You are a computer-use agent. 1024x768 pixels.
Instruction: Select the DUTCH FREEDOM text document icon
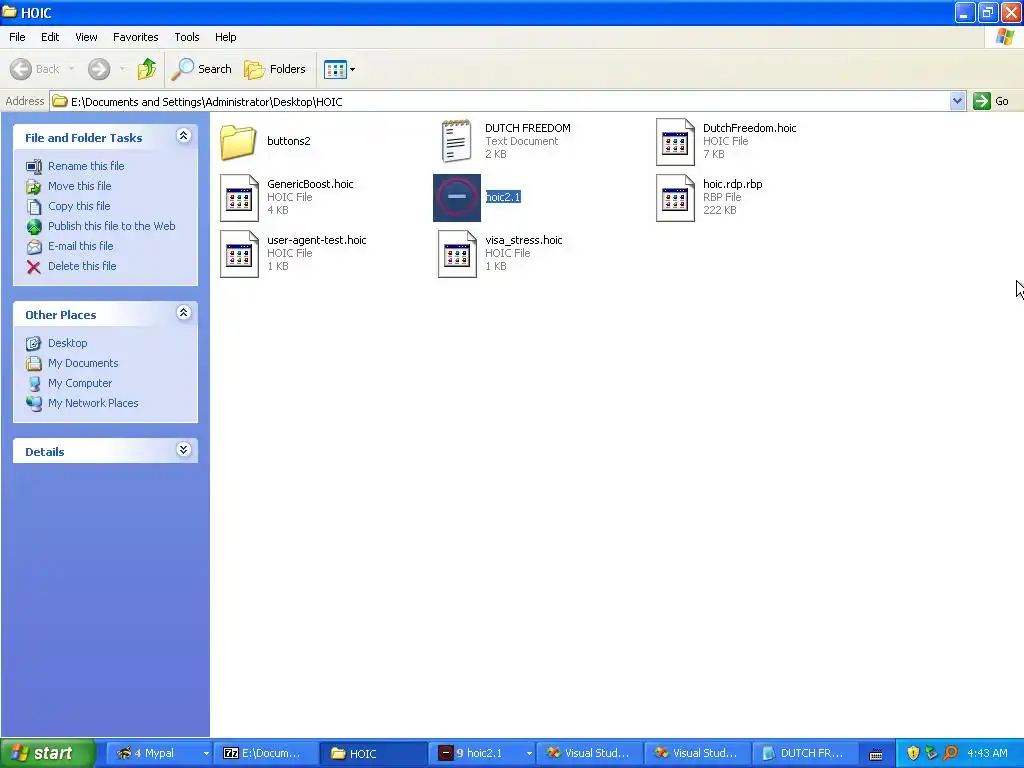coord(456,141)
